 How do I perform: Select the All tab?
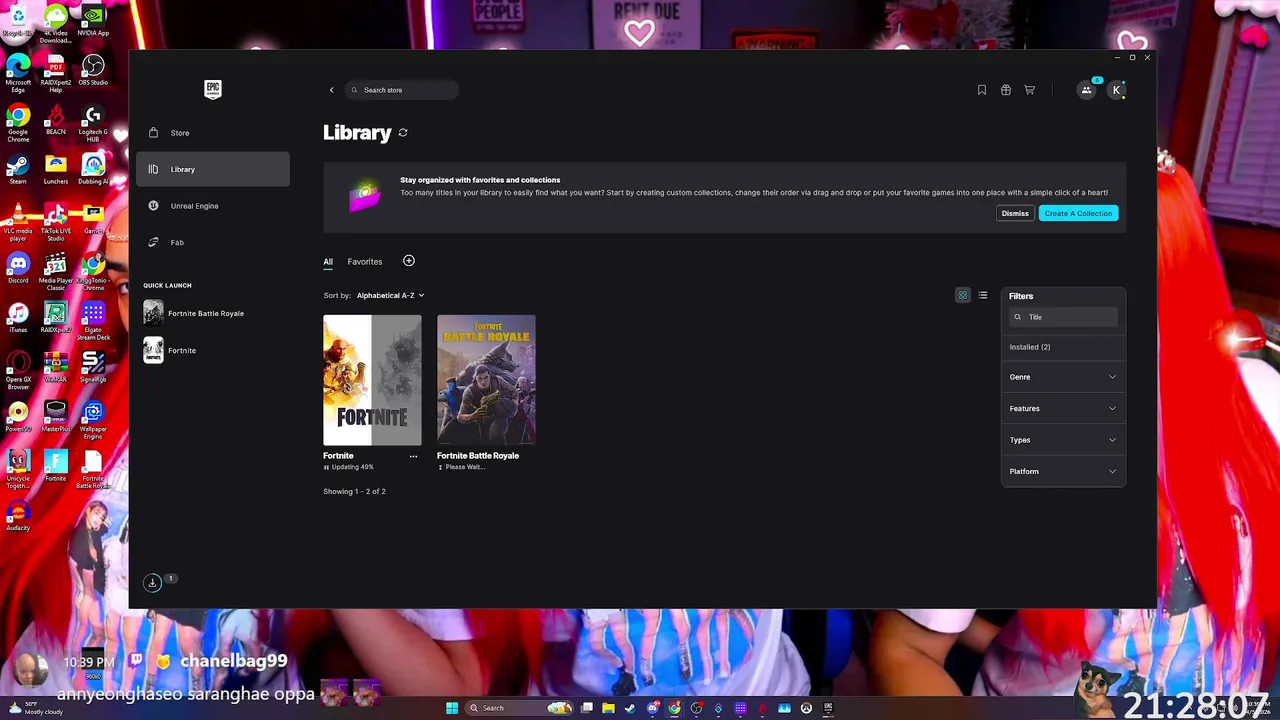point(328,262)
